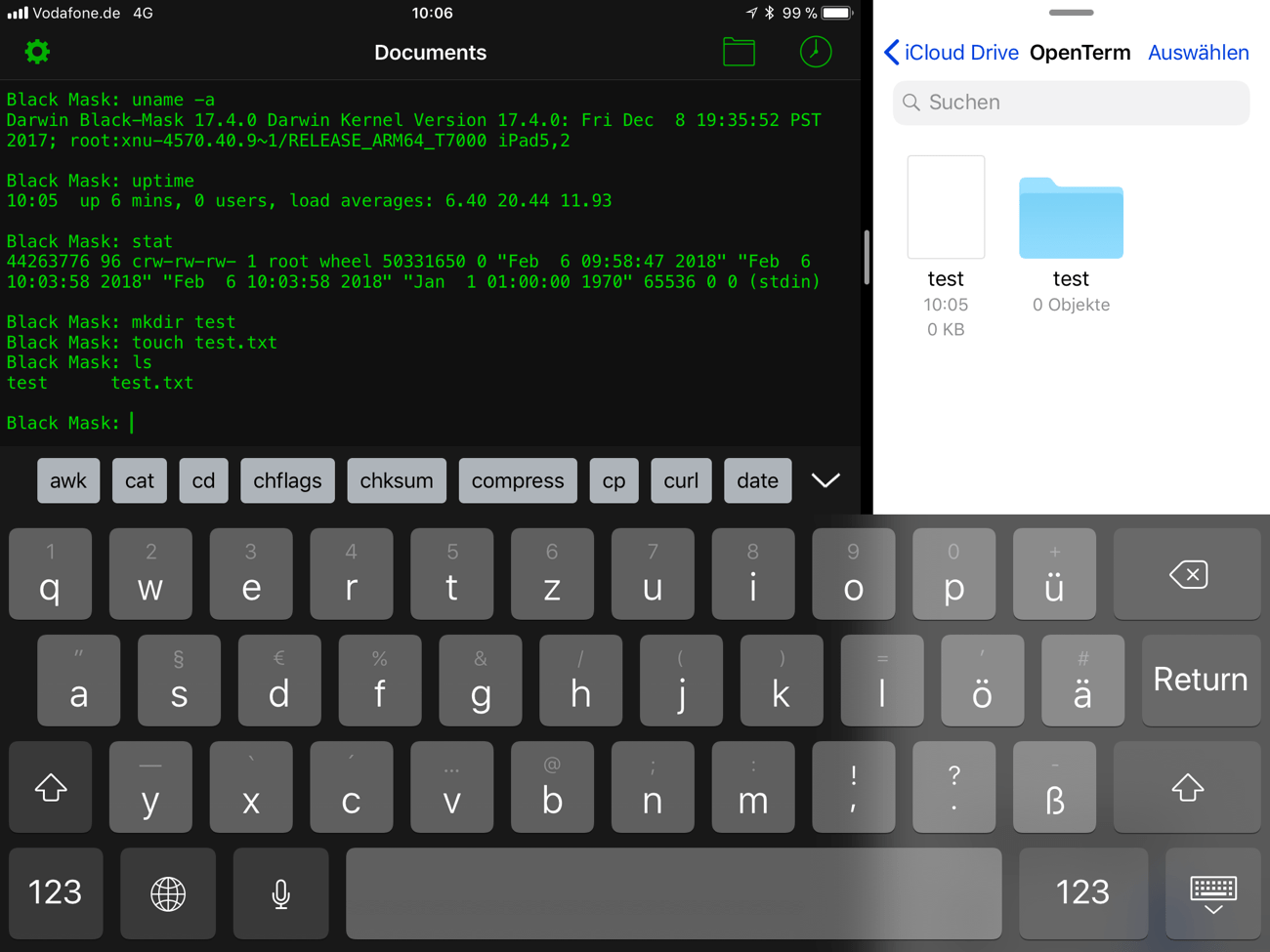
Task: Insert the chflags command suggestion
Action: 287,480
